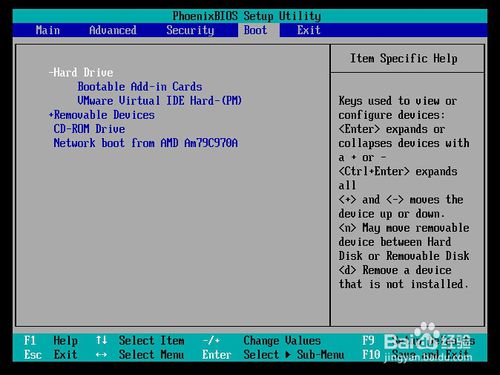500x375 pixels.
Task: Click the Item Specific Help header
Action: coord(404,58)
